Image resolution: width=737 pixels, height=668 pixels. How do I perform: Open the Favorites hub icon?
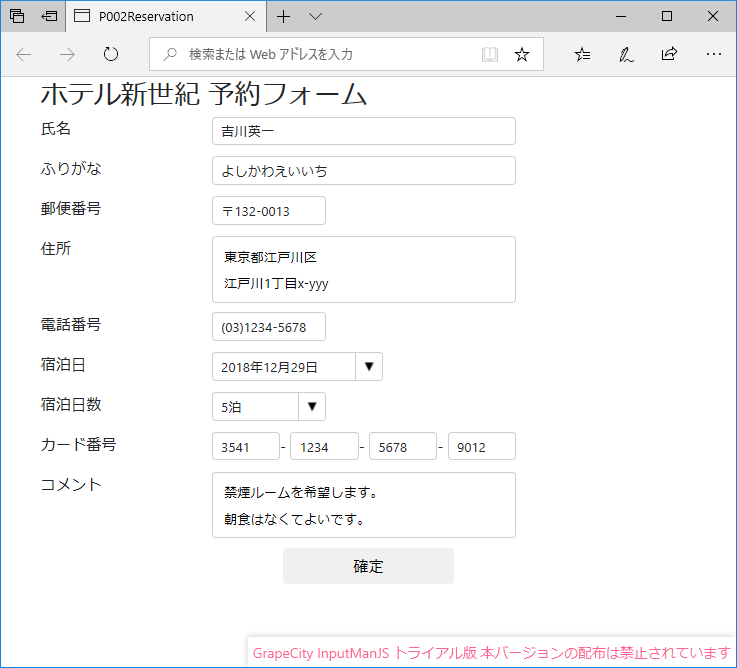pyautogui.click(x=583, y=54)
